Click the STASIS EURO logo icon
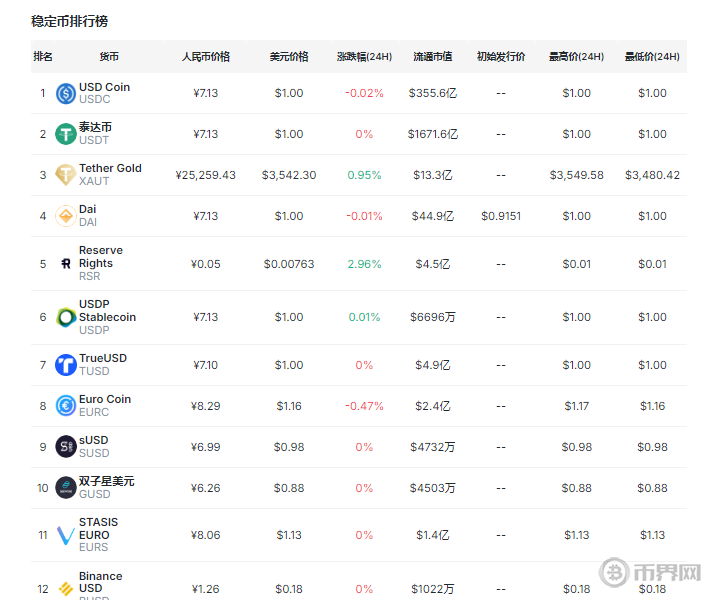 (66, 535)
